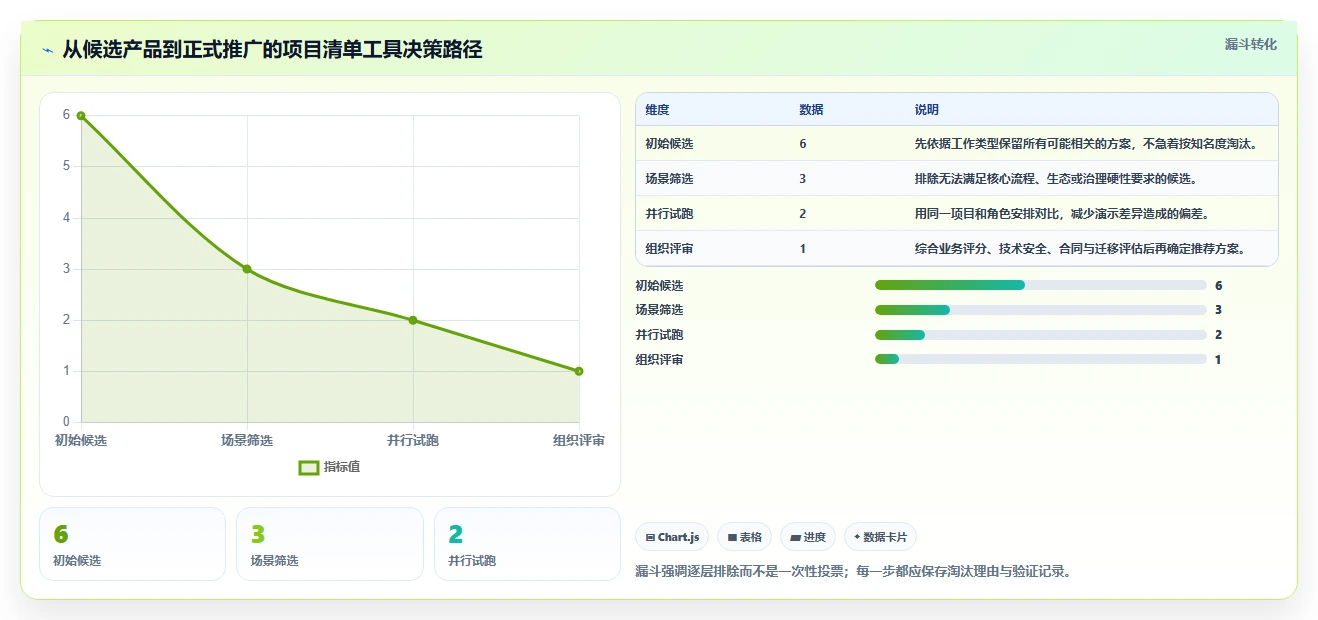Click the 漏斗转化 label

(1250, 44)
